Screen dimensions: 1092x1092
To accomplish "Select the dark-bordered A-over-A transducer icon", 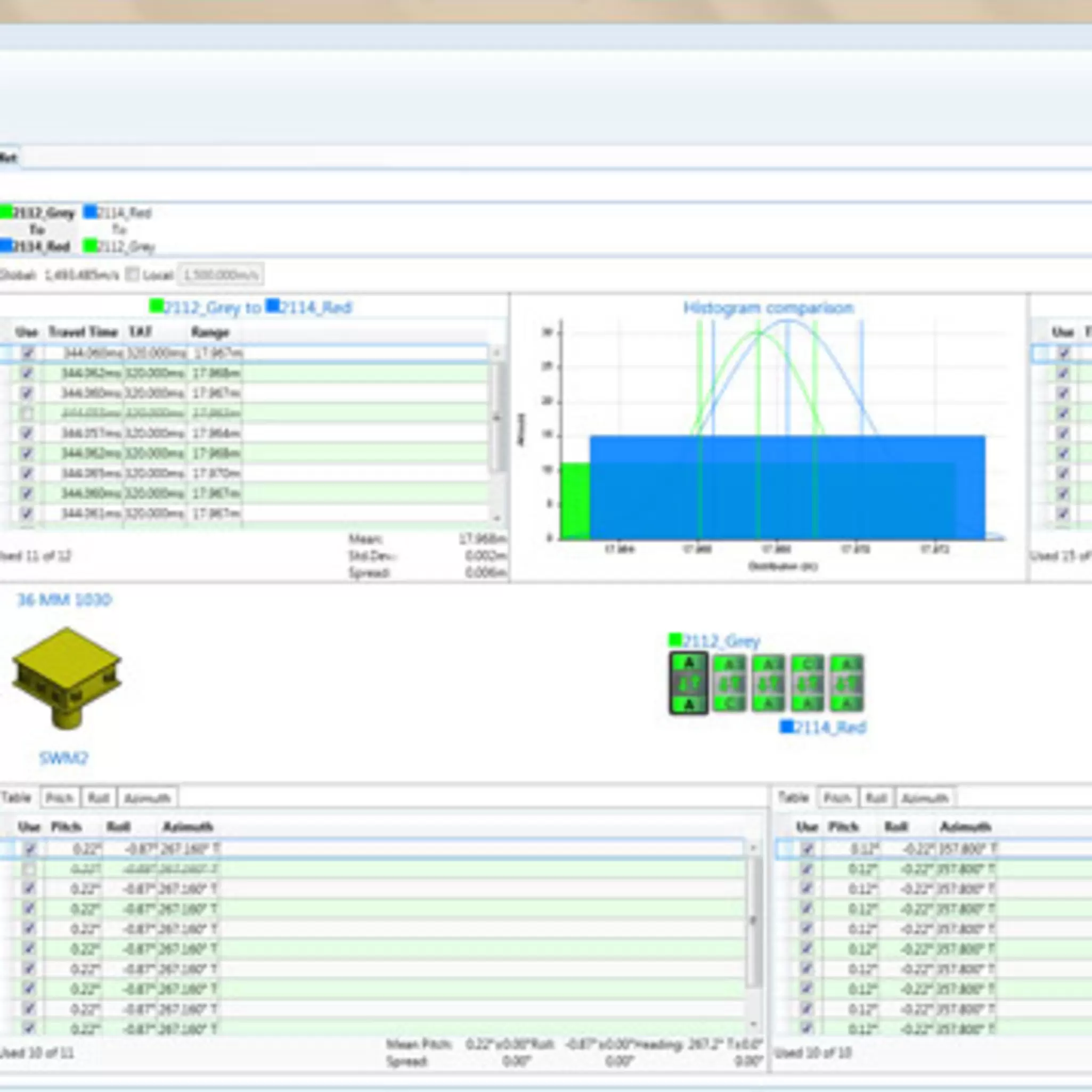I will click(688, 683).
